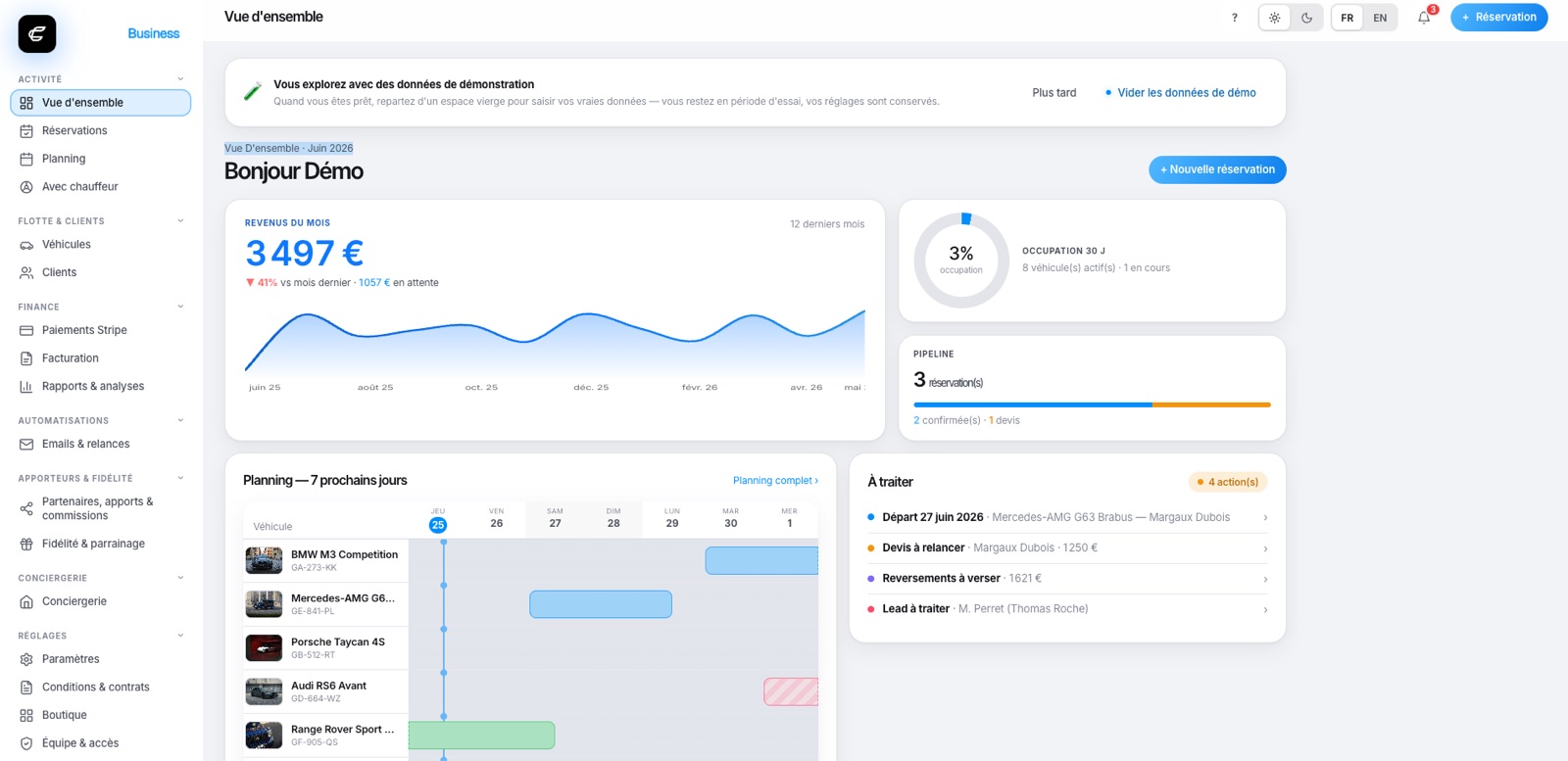The height and width of the screenshot is (761, 1568).
Task: Switch to dark theme moon toggle
Action: tap(1306, 18)
